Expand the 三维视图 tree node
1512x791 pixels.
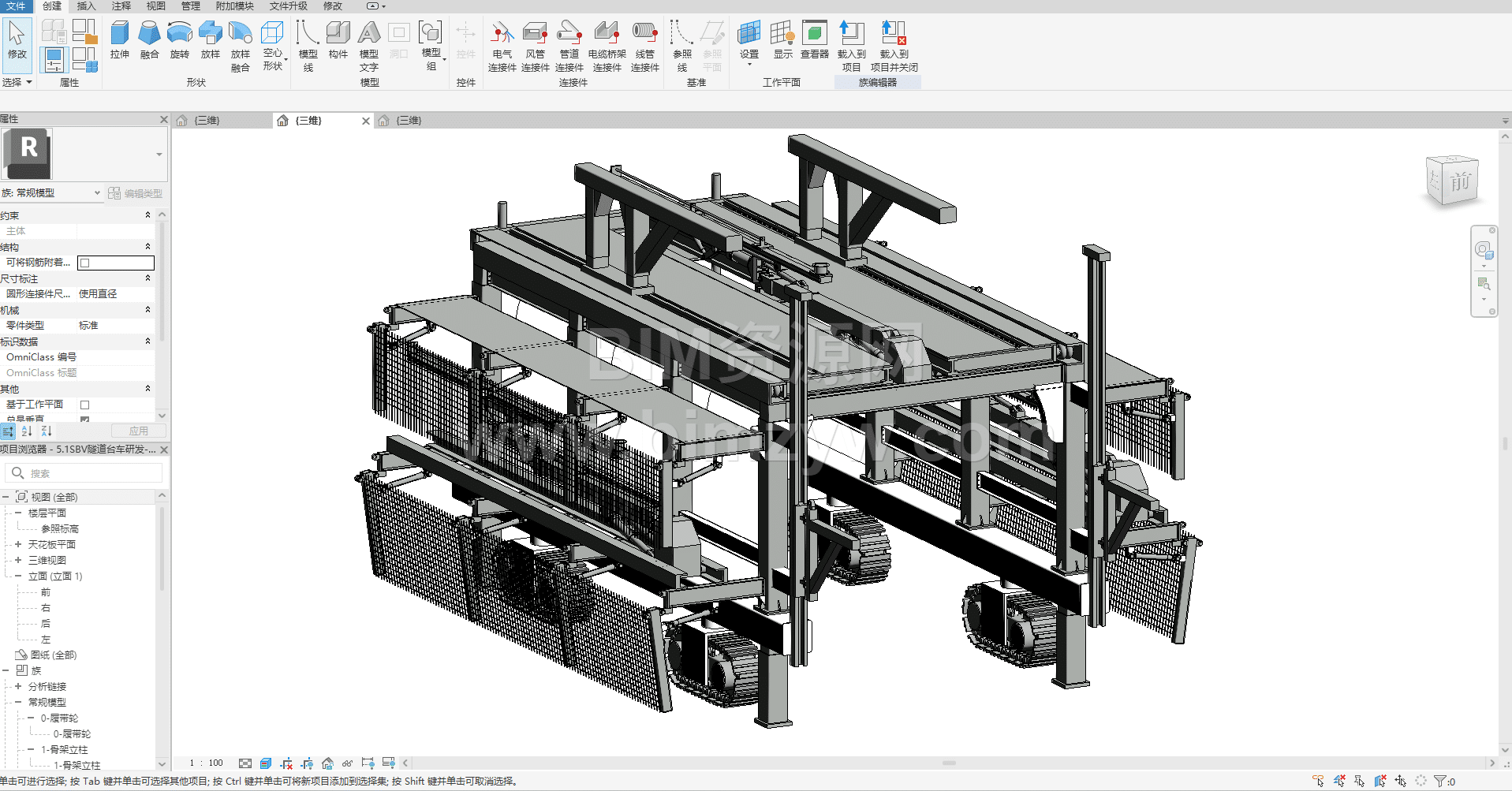pos(18,560)
